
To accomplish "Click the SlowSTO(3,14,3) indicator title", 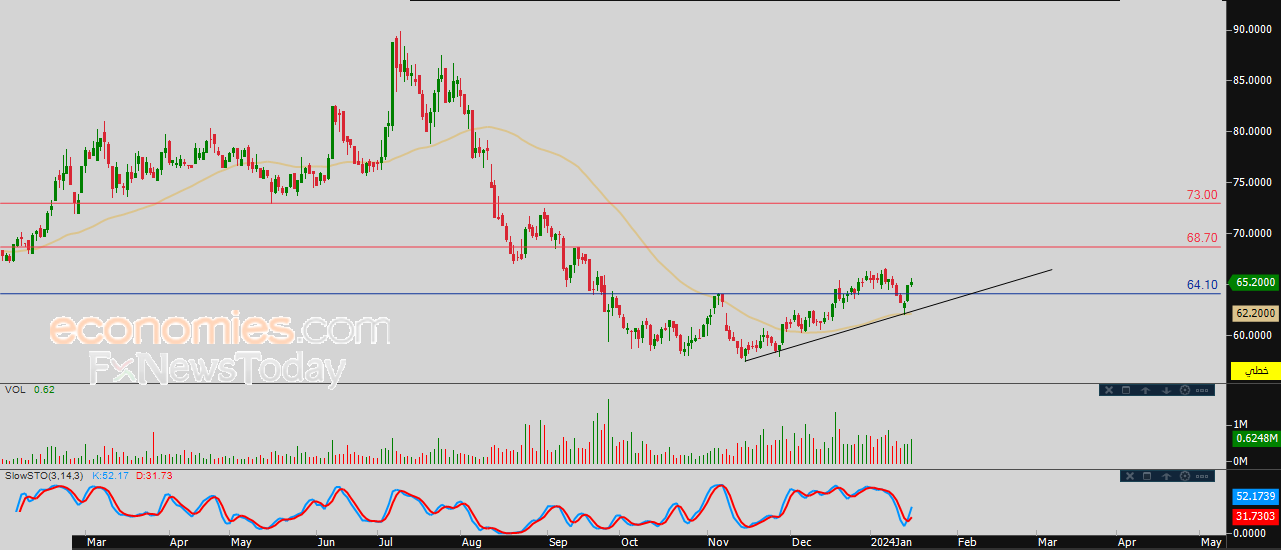I will (x=44, y=475).
